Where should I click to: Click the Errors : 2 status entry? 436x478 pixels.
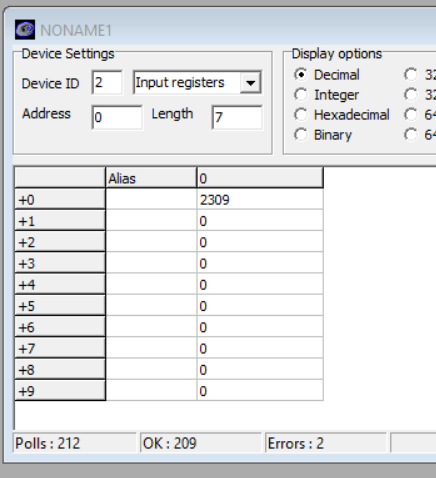click(x=326, y=443)
